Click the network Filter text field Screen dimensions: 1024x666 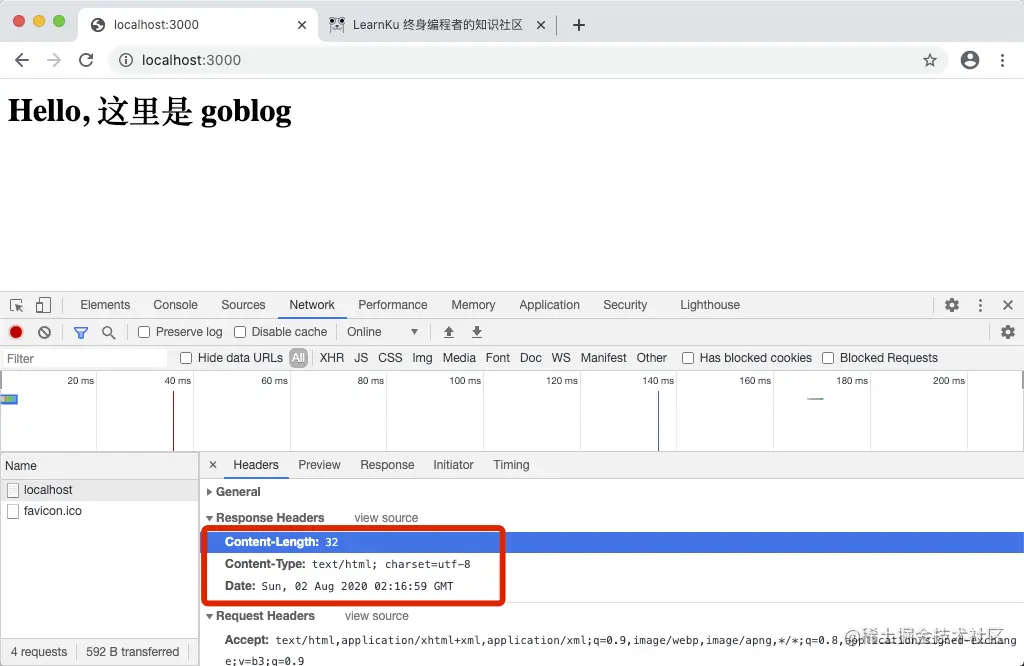click(x=85, y=358)
